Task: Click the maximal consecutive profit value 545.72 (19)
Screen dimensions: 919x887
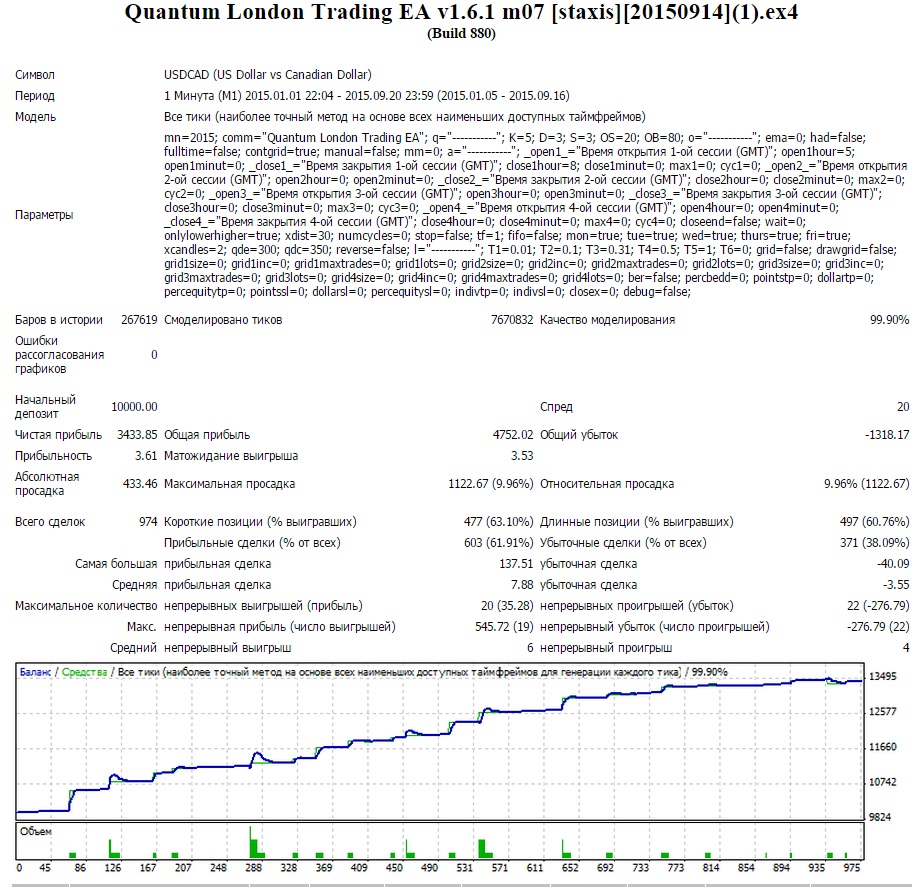Action: pos(504,627)
